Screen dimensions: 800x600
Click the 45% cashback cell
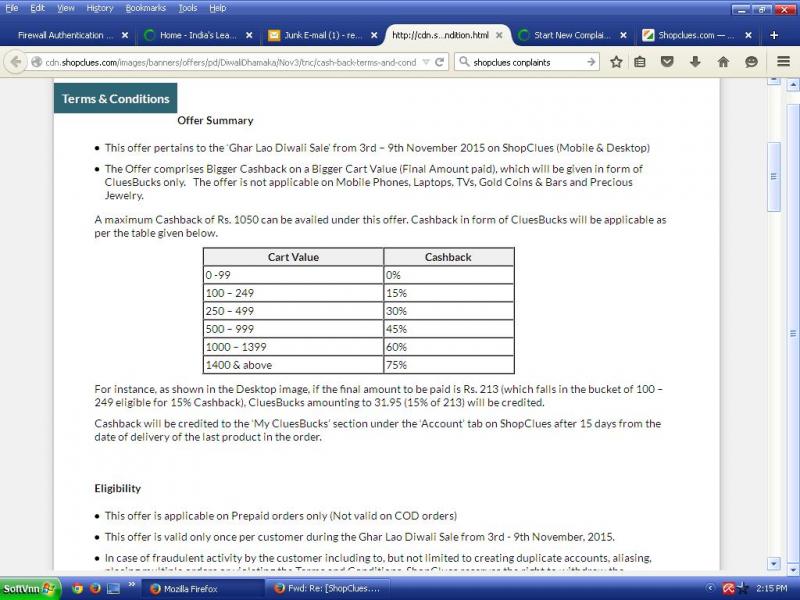[x=448, y=329]
